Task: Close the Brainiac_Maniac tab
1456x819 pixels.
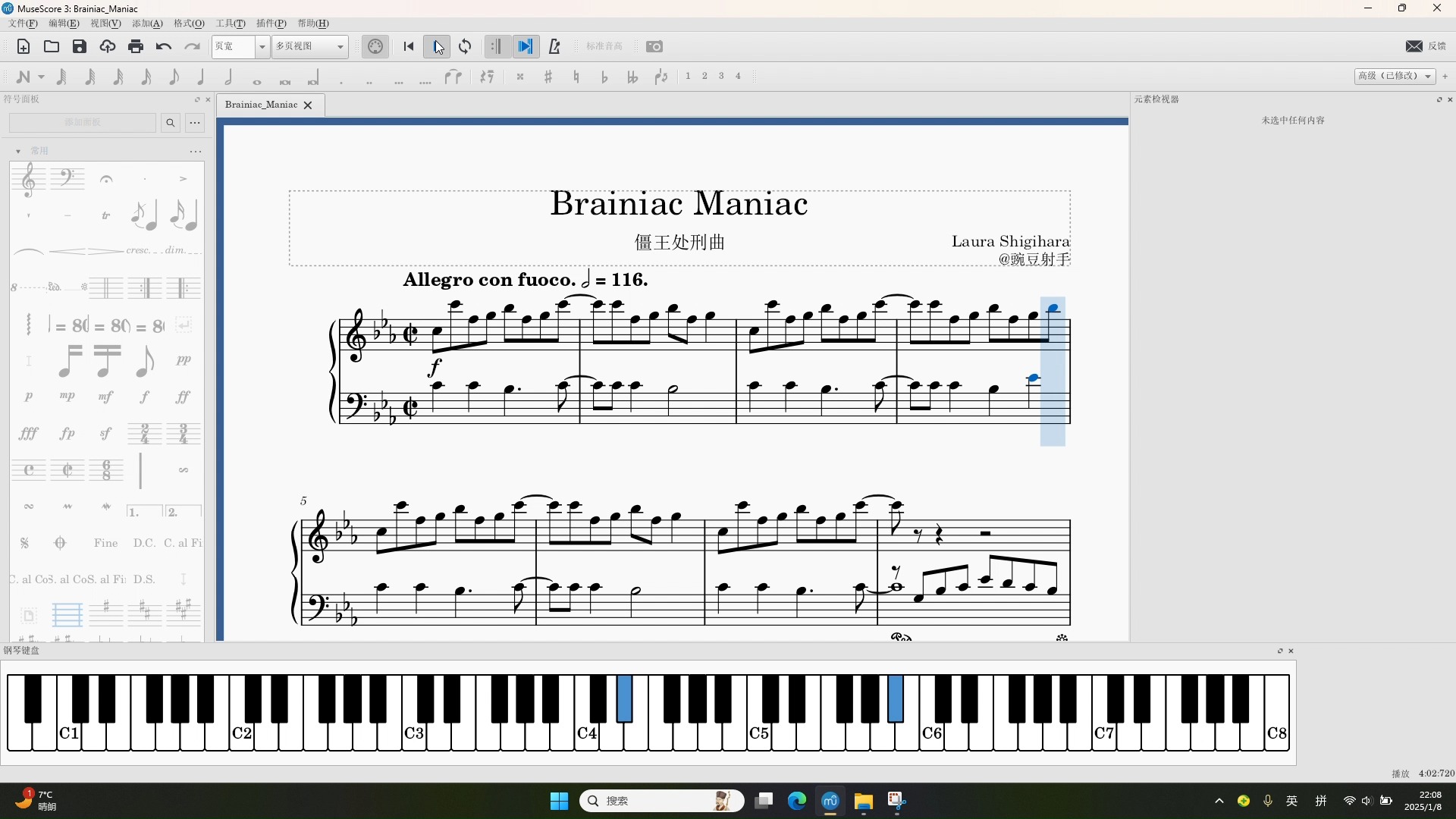Action: [x=308, y=105]
